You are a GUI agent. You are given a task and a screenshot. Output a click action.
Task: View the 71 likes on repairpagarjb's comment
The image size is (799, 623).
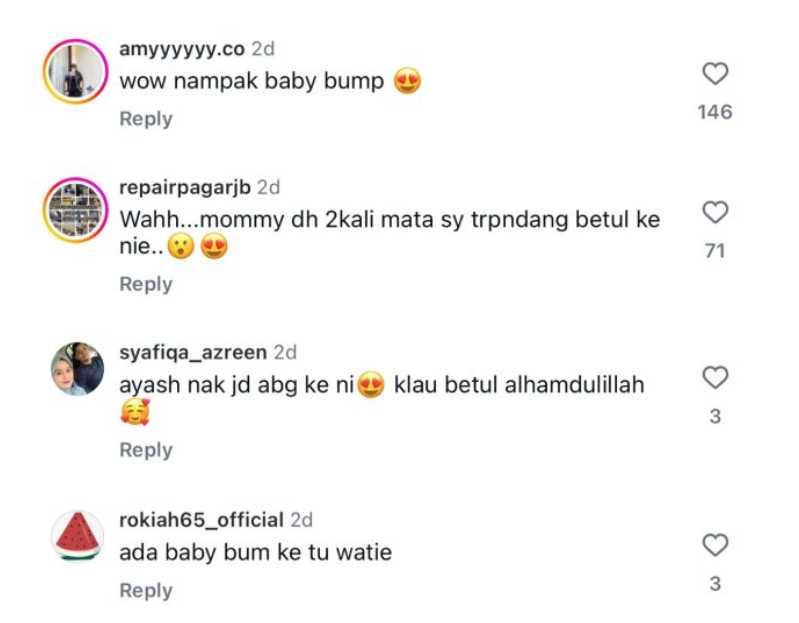[x=715, y=251]
